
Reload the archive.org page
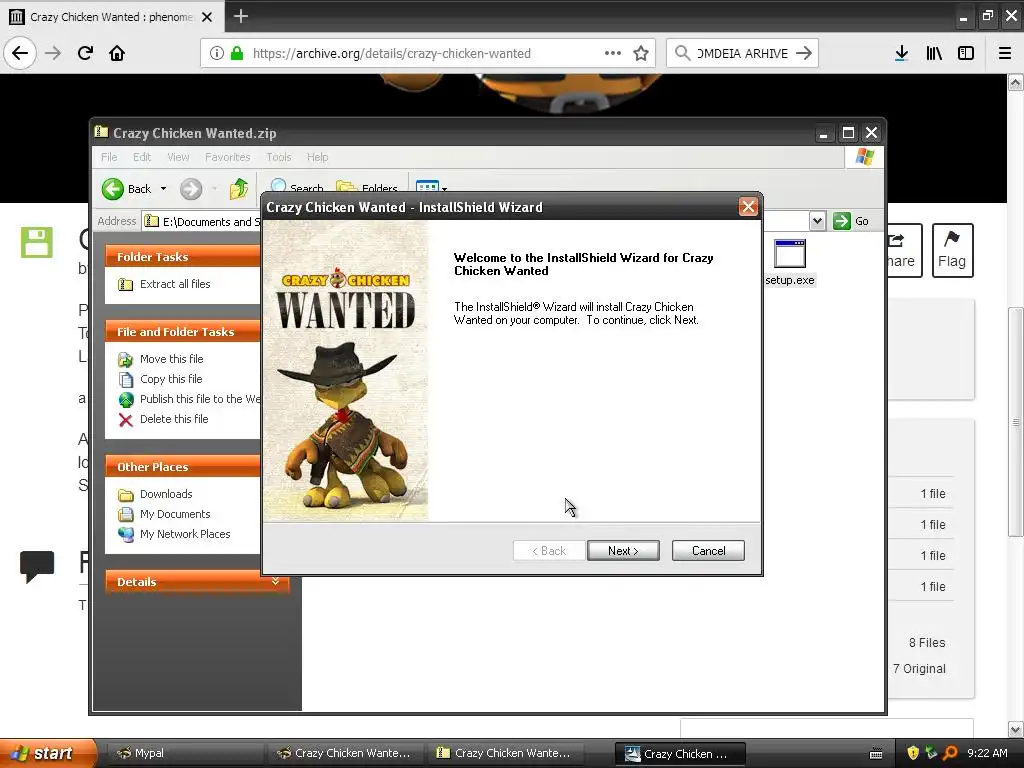coord(85,53)
